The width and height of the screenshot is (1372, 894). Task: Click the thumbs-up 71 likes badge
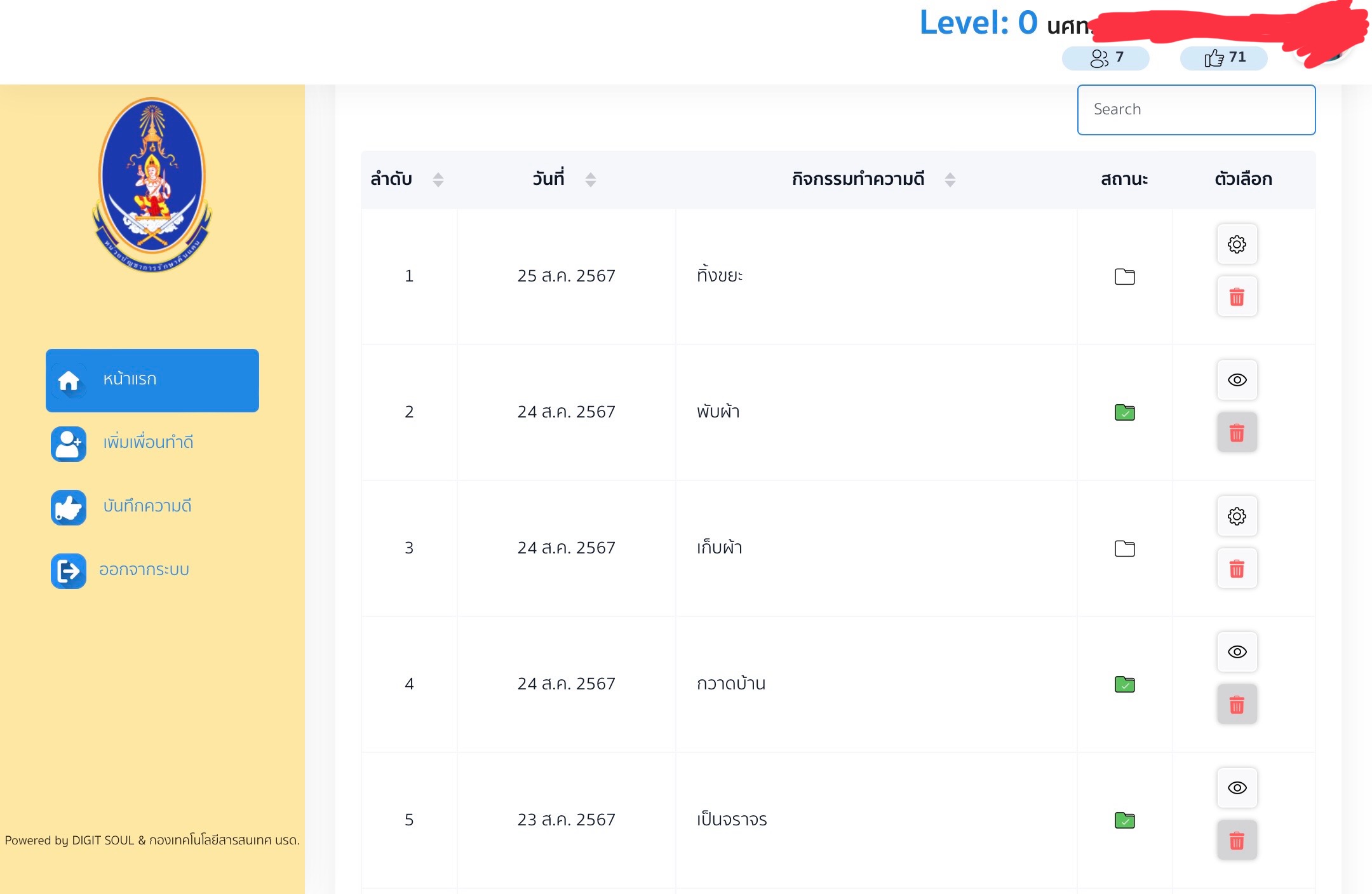pos(1223,58)
